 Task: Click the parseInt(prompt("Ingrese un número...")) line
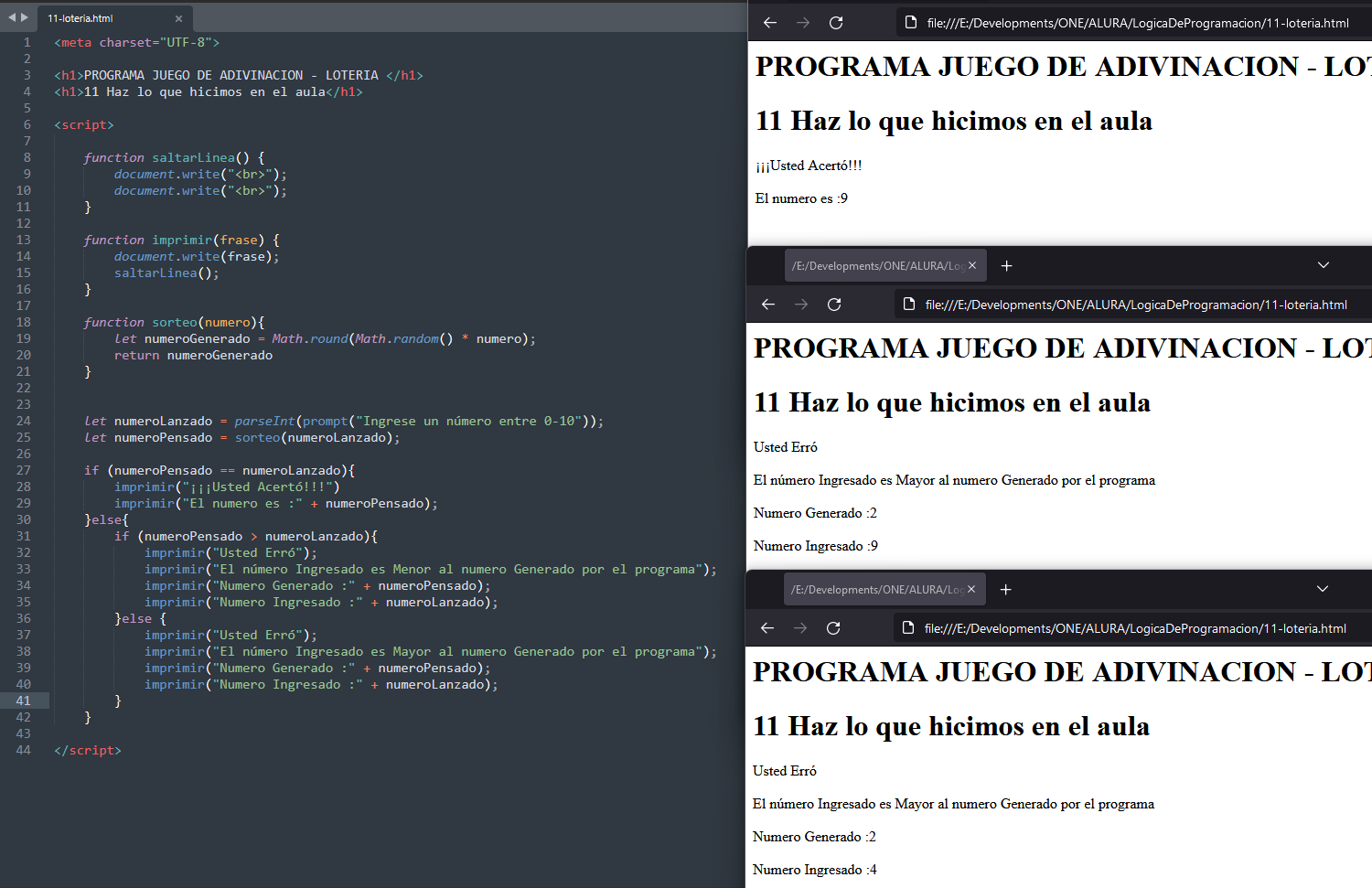click(343, 421)
